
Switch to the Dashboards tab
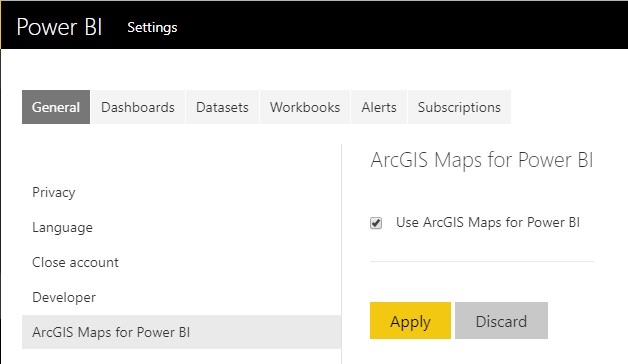click(x=138, y=107)
